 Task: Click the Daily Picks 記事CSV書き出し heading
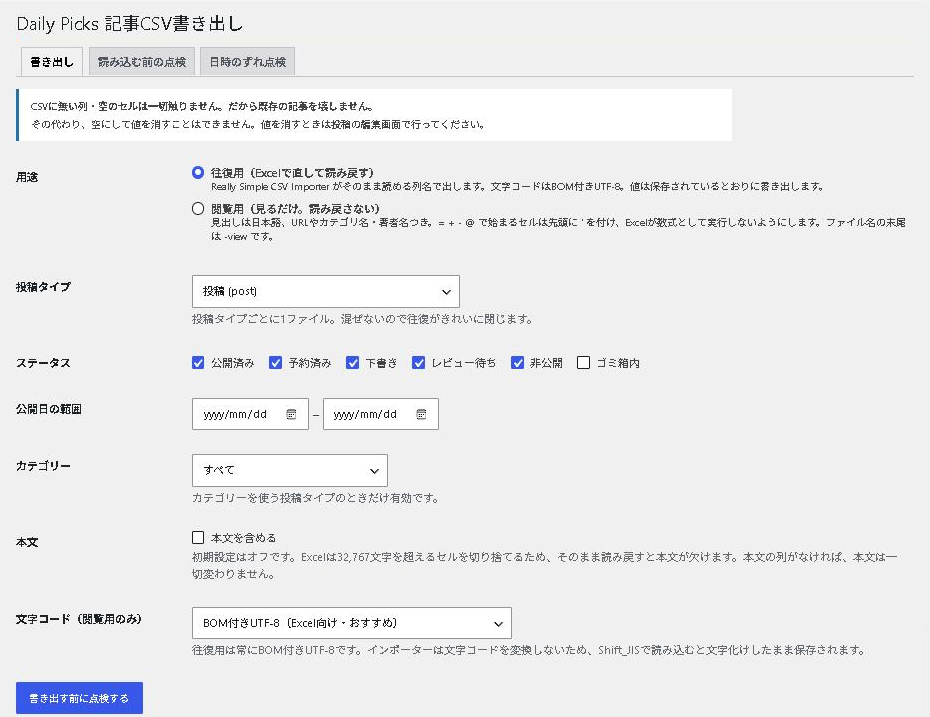pyautogui.click(x=130, y=24)
